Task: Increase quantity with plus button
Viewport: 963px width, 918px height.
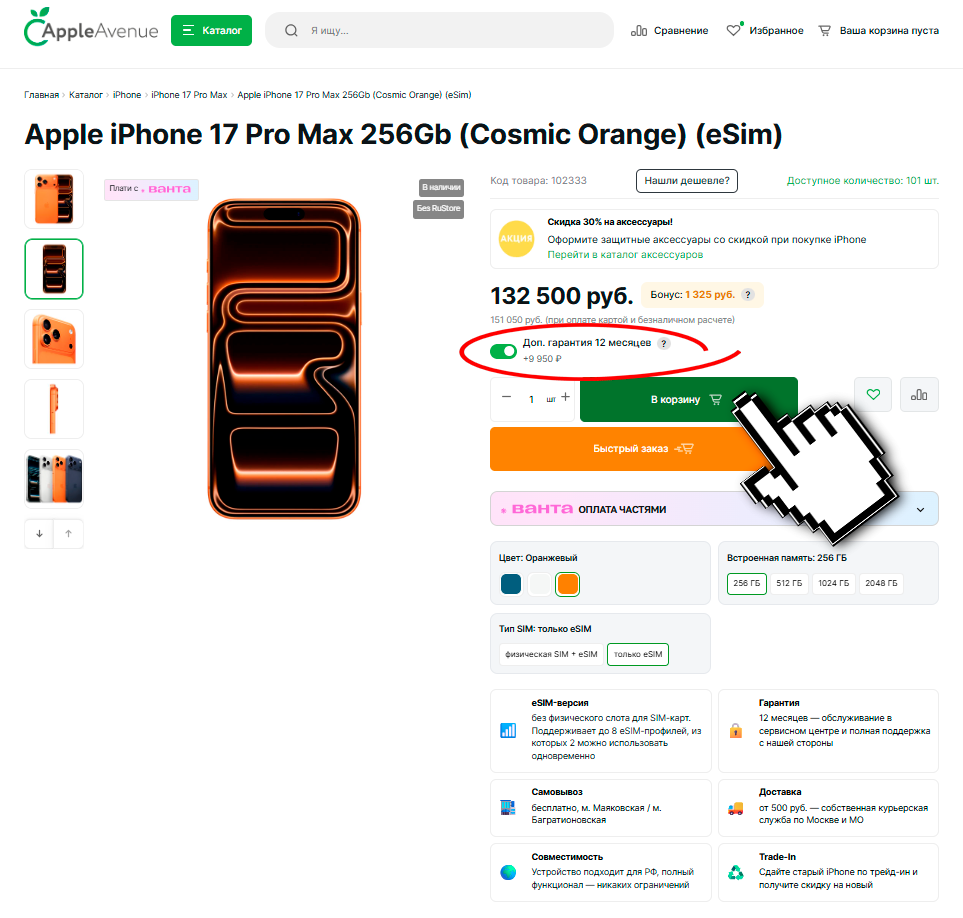Action: 565,397
